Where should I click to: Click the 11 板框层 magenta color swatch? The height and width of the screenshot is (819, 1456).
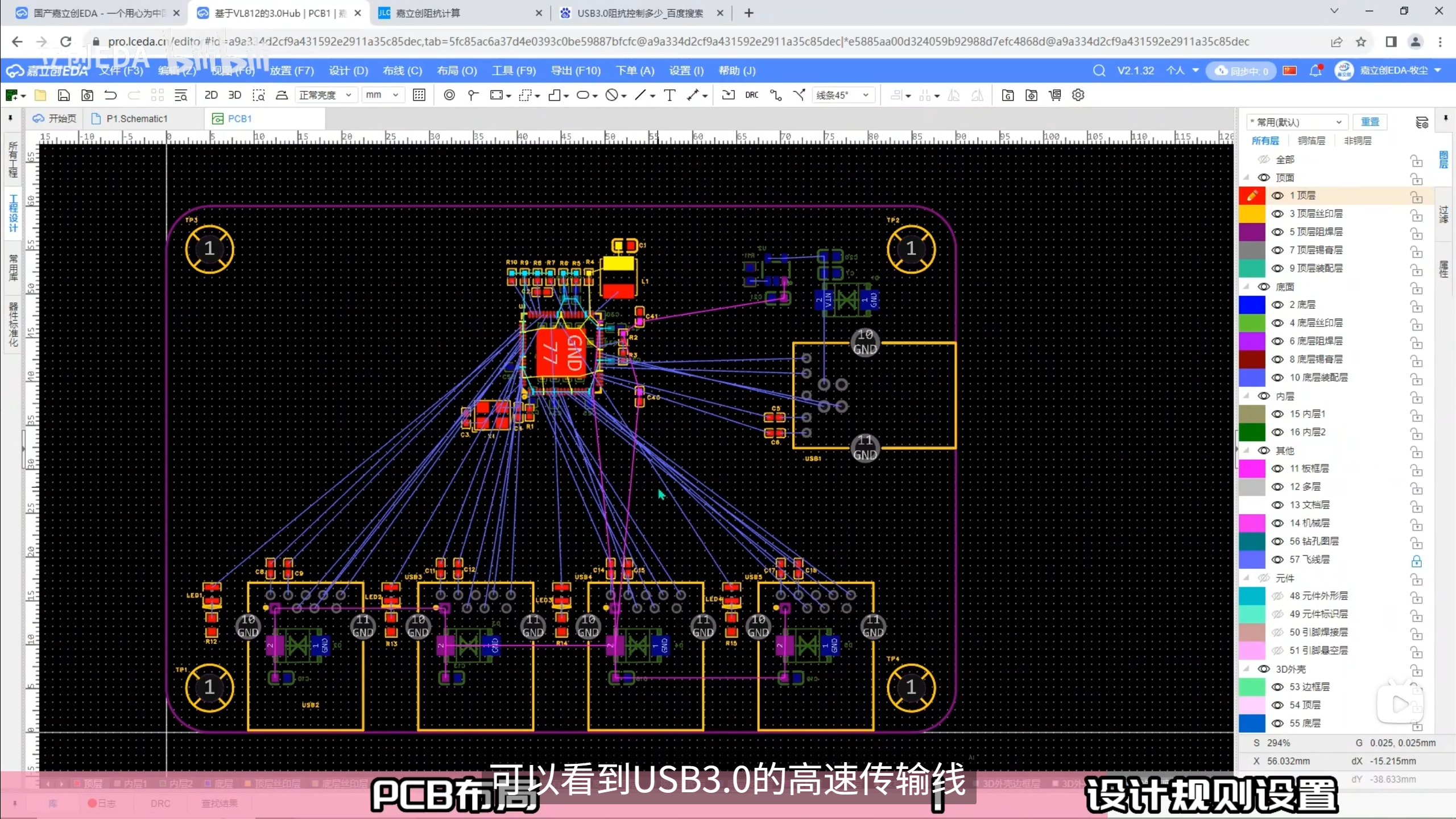point(1252,469)
